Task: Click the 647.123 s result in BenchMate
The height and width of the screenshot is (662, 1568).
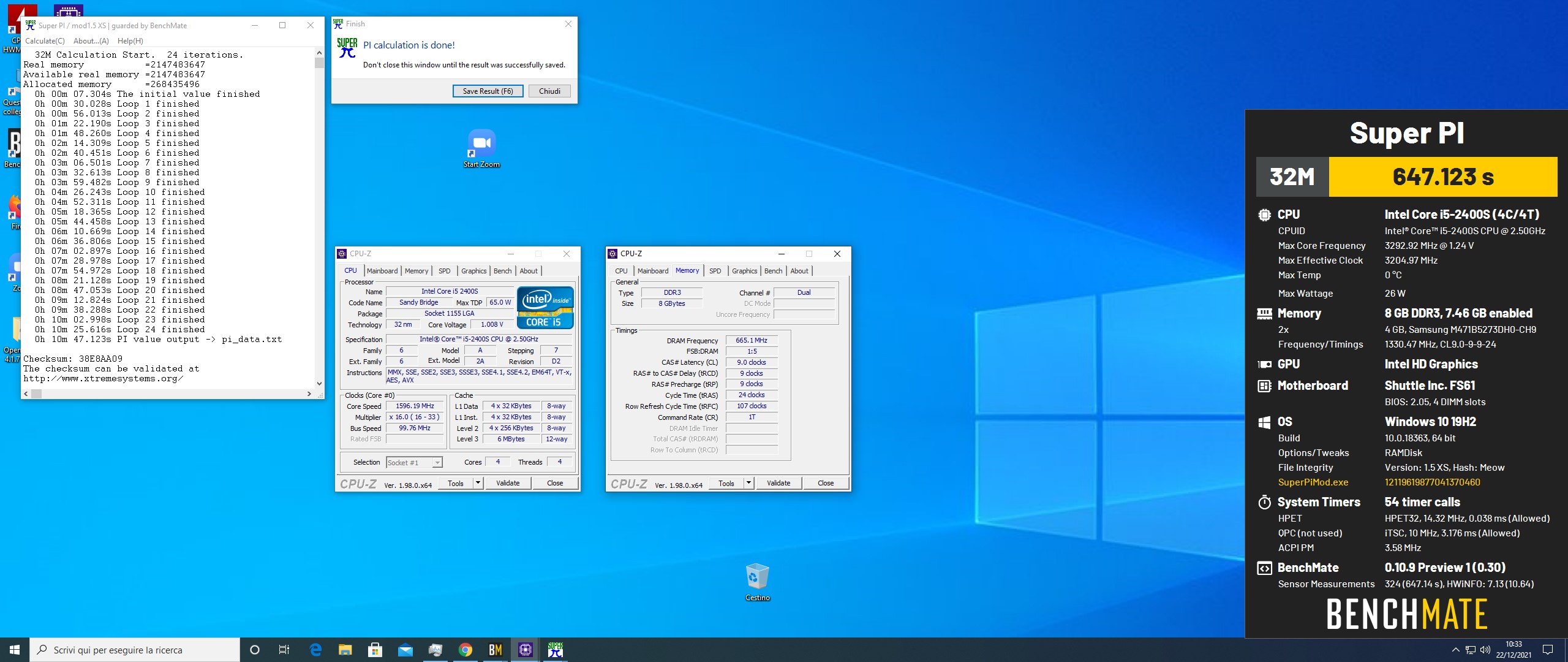Action: pyautogui.click(x=1443, y=177)
